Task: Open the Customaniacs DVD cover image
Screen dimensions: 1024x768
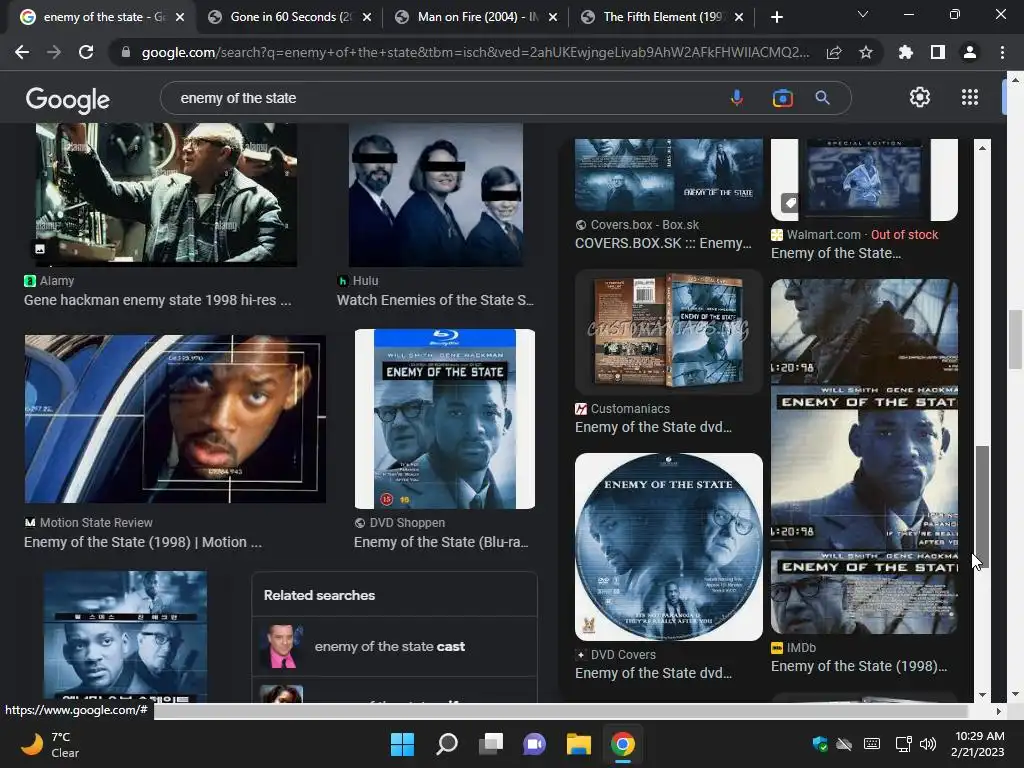Action: pos(669,332)
